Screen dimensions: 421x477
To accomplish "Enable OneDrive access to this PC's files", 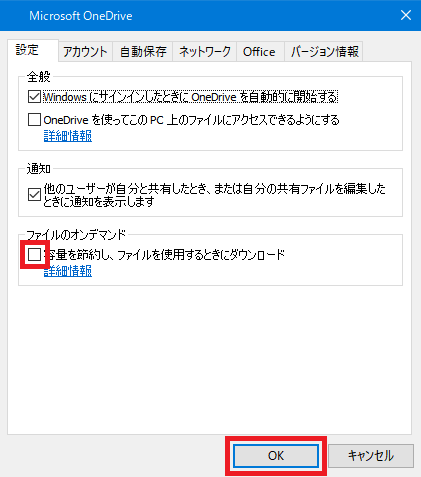I will pyautogui.click(x=34, y=120).
